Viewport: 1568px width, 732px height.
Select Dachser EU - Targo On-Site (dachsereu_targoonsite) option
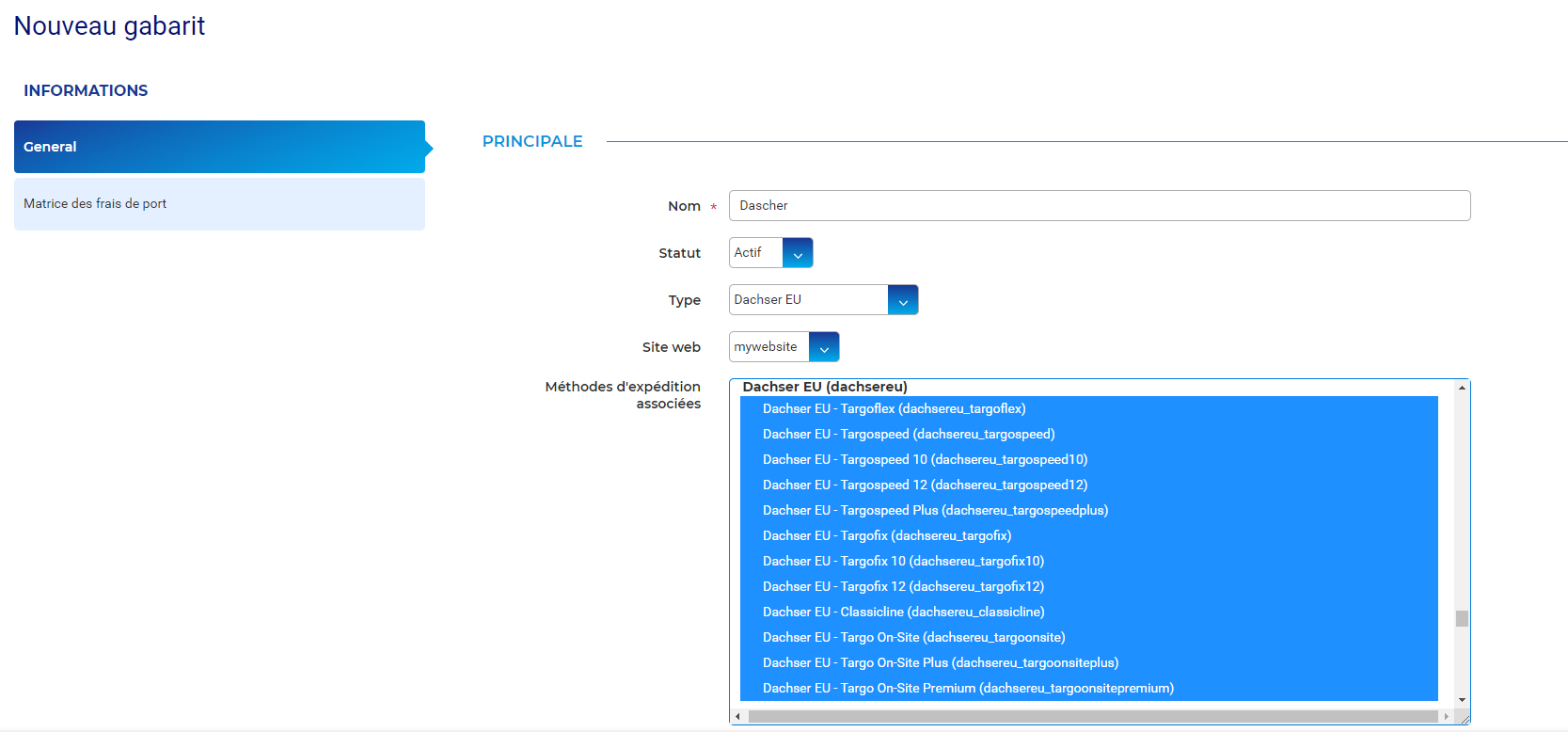pyautogui.click(x=1089, y=637)
